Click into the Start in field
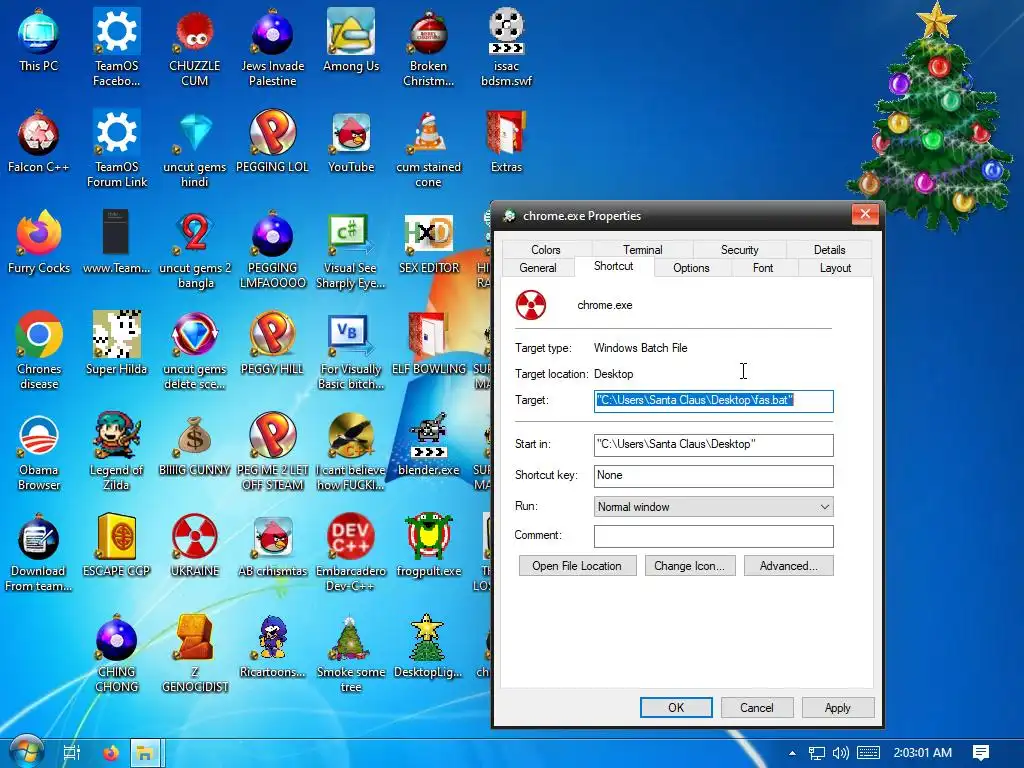1024x768 pixels. pos(713,445)
